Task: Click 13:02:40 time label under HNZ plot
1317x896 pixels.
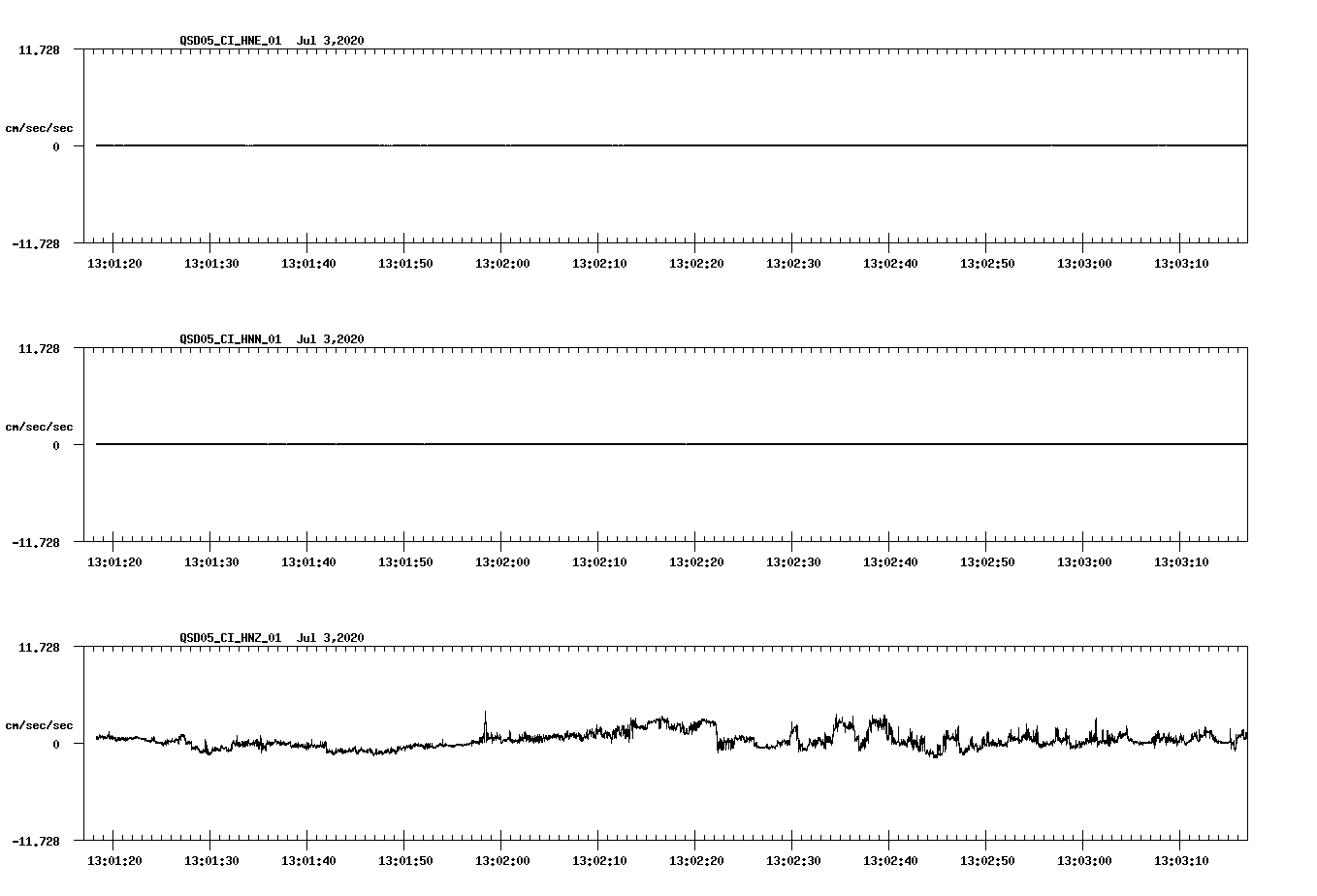Action: pyautogui.click(x=890, y=861)
